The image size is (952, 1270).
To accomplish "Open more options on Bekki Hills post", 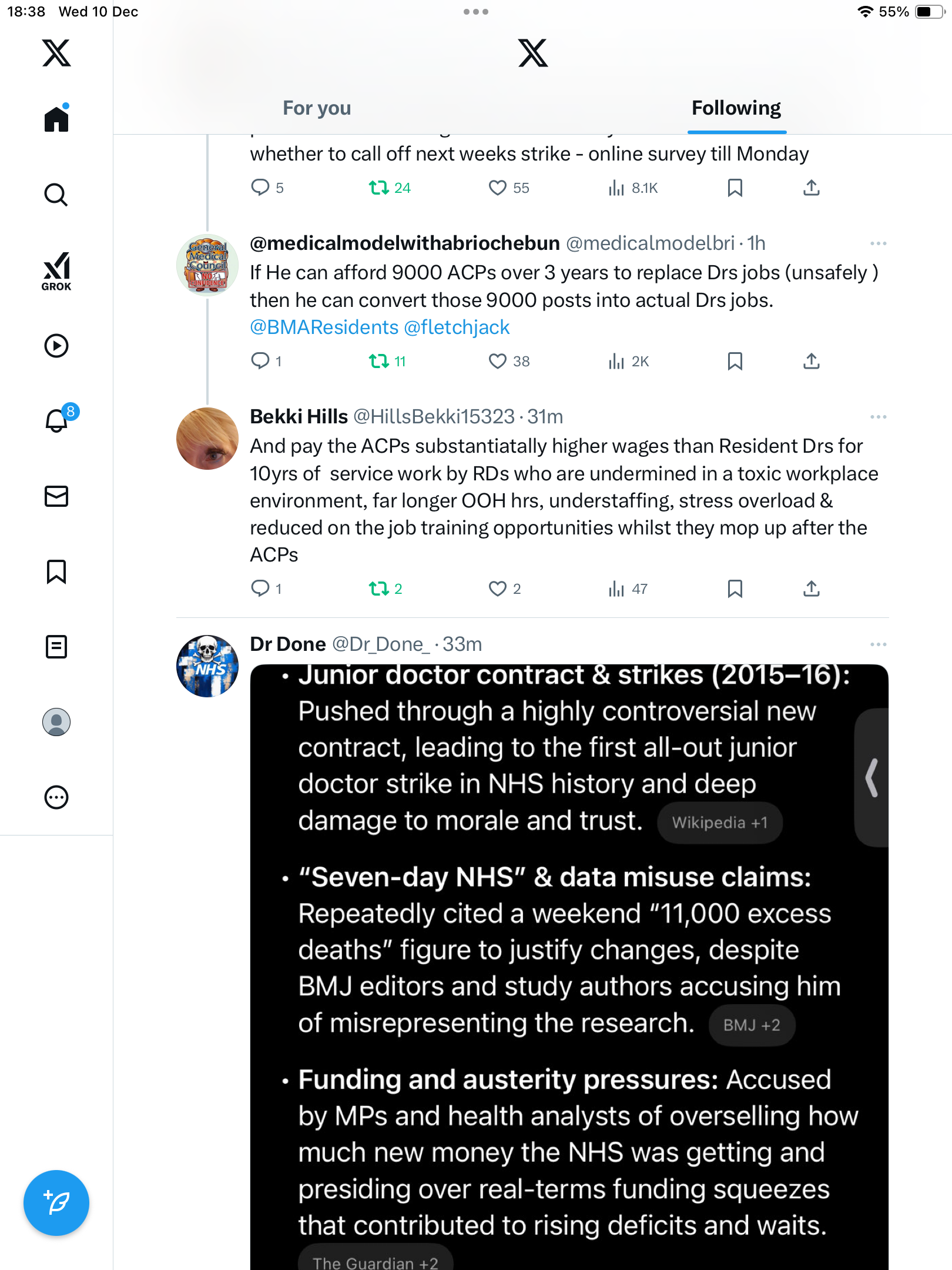I will pyautogui.click(x=878, y=417).
